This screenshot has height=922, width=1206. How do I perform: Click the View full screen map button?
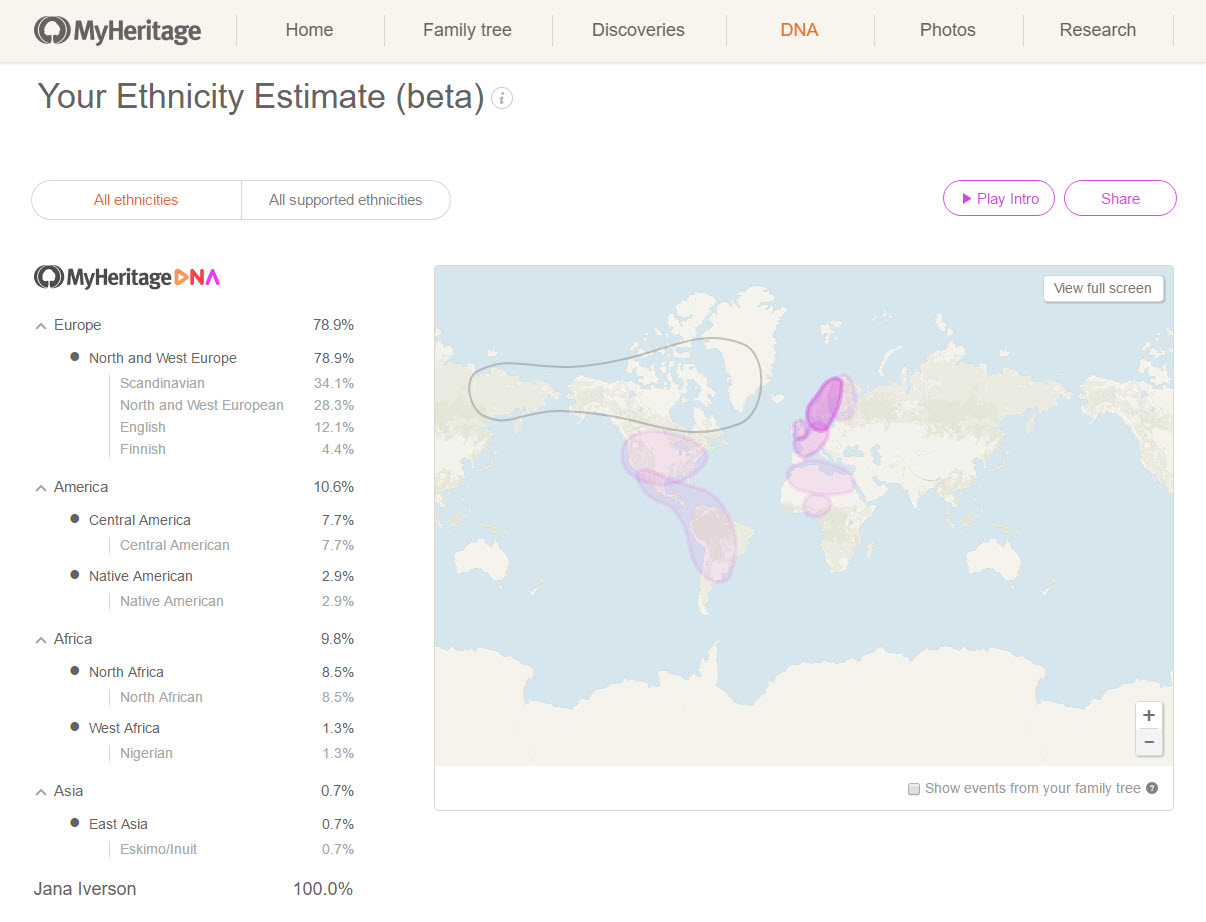pyautogui.click(x=1103, y=288)
